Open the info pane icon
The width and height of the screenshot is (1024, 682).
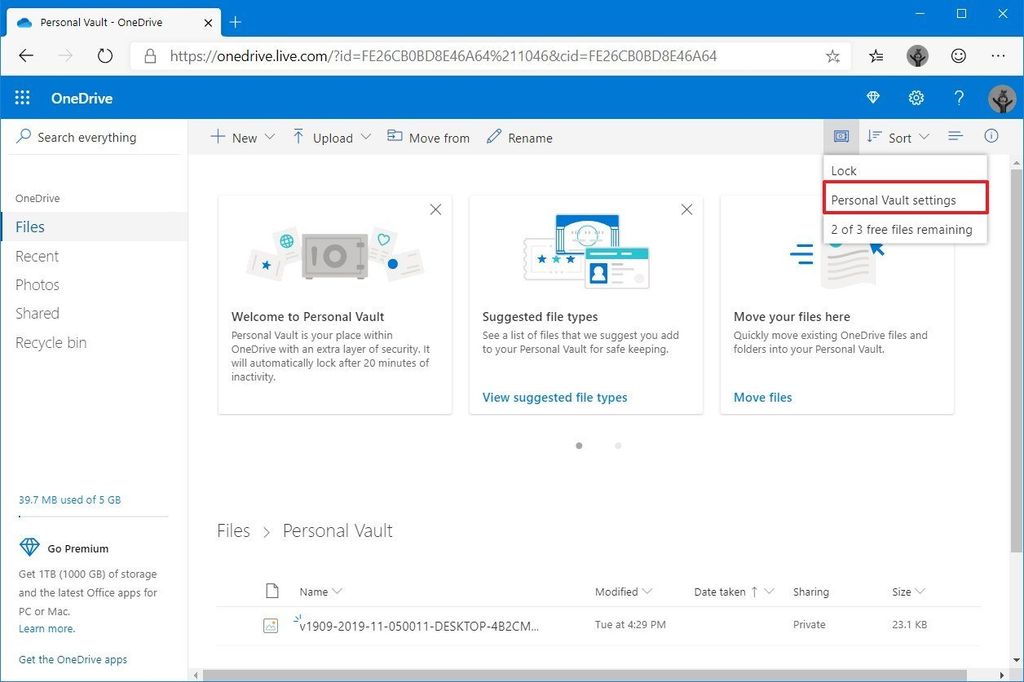(990, 136)
